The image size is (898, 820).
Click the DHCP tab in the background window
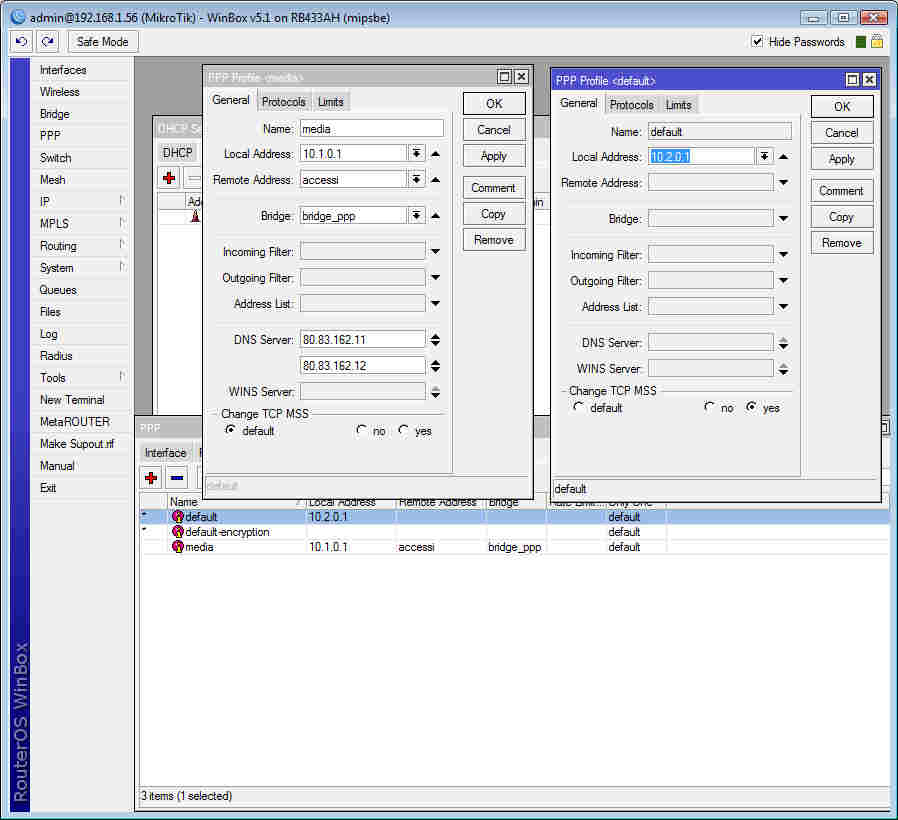click(x=178, y=153)
